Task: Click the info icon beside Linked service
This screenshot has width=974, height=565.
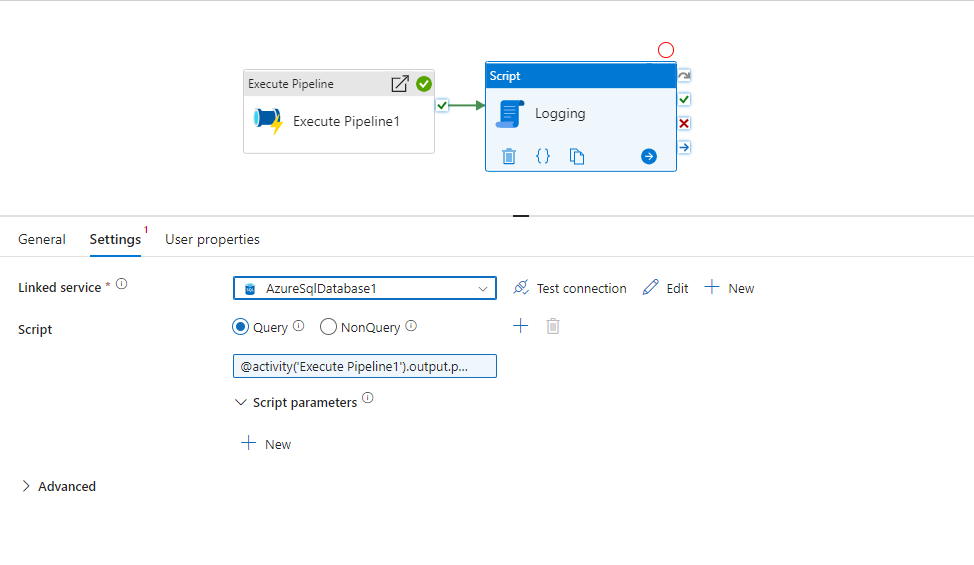Action: pos(122,284)
